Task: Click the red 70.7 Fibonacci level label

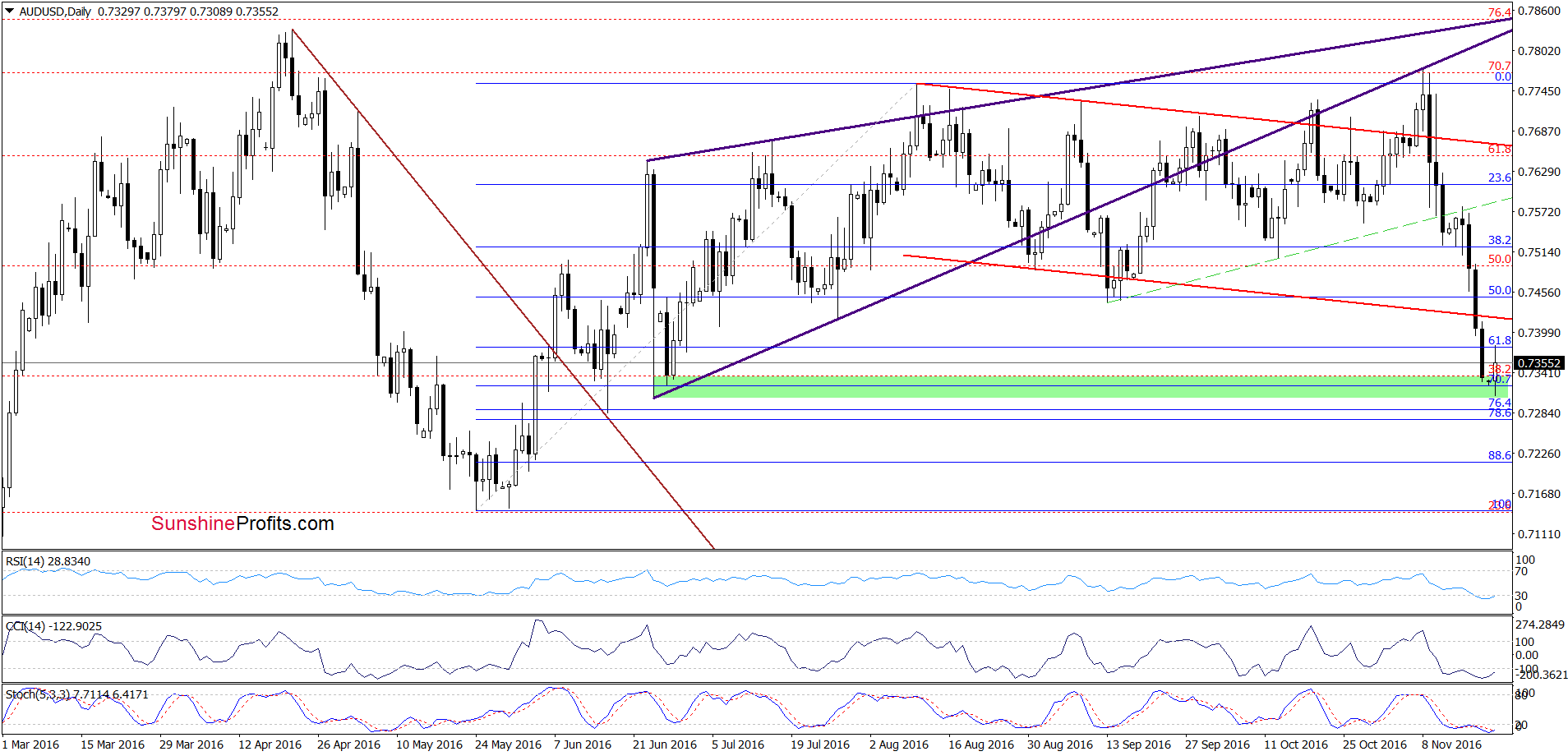Action: click(1500, 66)
